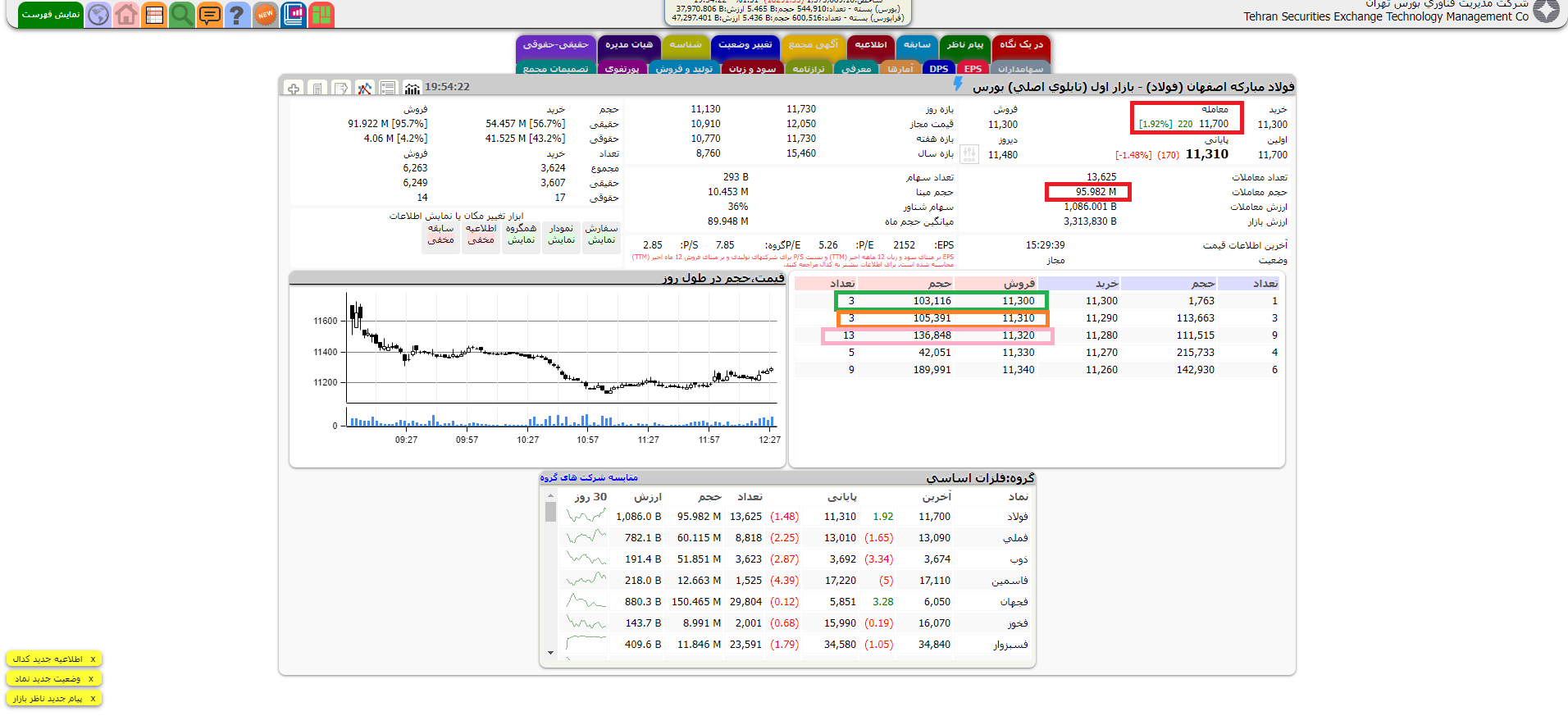Open the DPS tab
The width and height of the screenshot is (1568, 716).
click(x=939, y=69)
